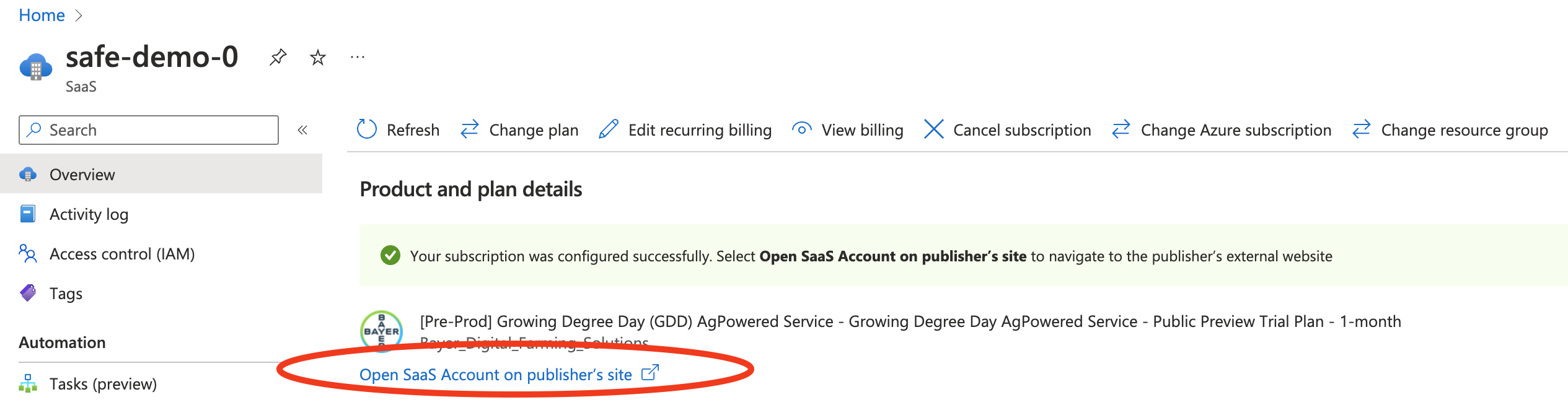Screen dimensions: 1568x405
Task: Select Change plan in the toolbar
Action: 519,130
